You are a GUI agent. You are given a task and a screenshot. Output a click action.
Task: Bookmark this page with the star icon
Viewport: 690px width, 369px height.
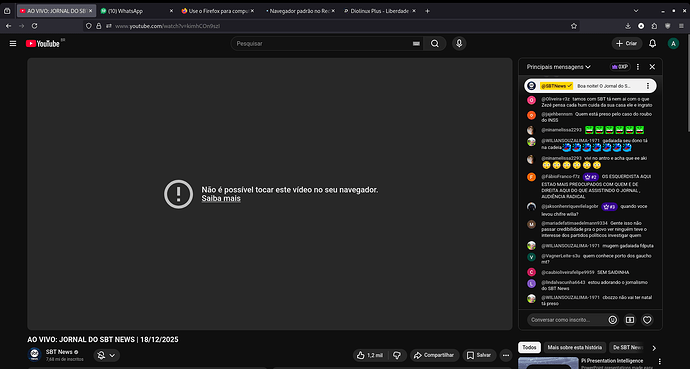coord(574,26)
